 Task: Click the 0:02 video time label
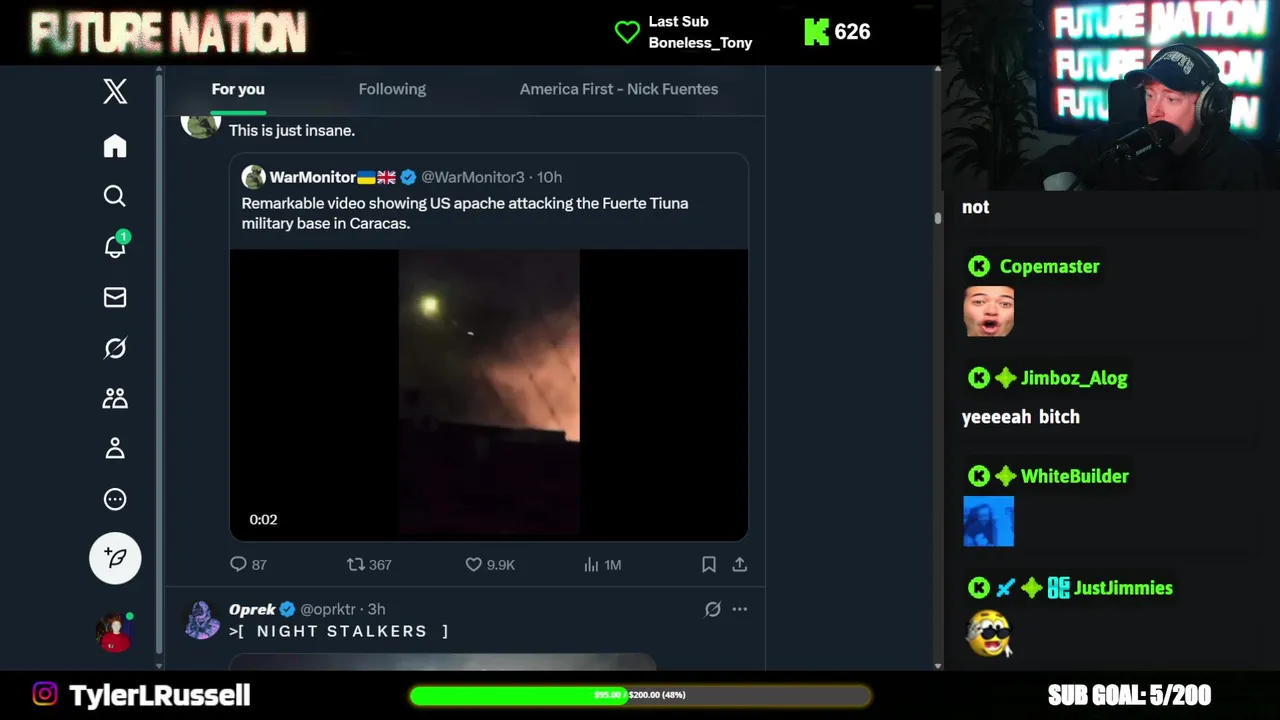pos(263,520)
